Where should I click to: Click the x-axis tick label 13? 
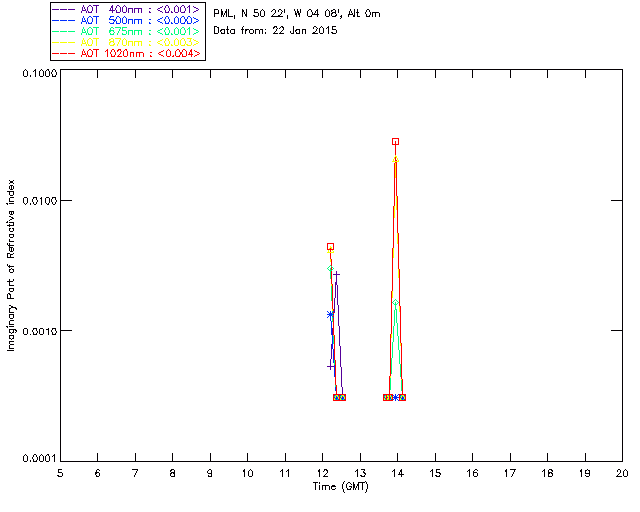[x=360, y=473]
